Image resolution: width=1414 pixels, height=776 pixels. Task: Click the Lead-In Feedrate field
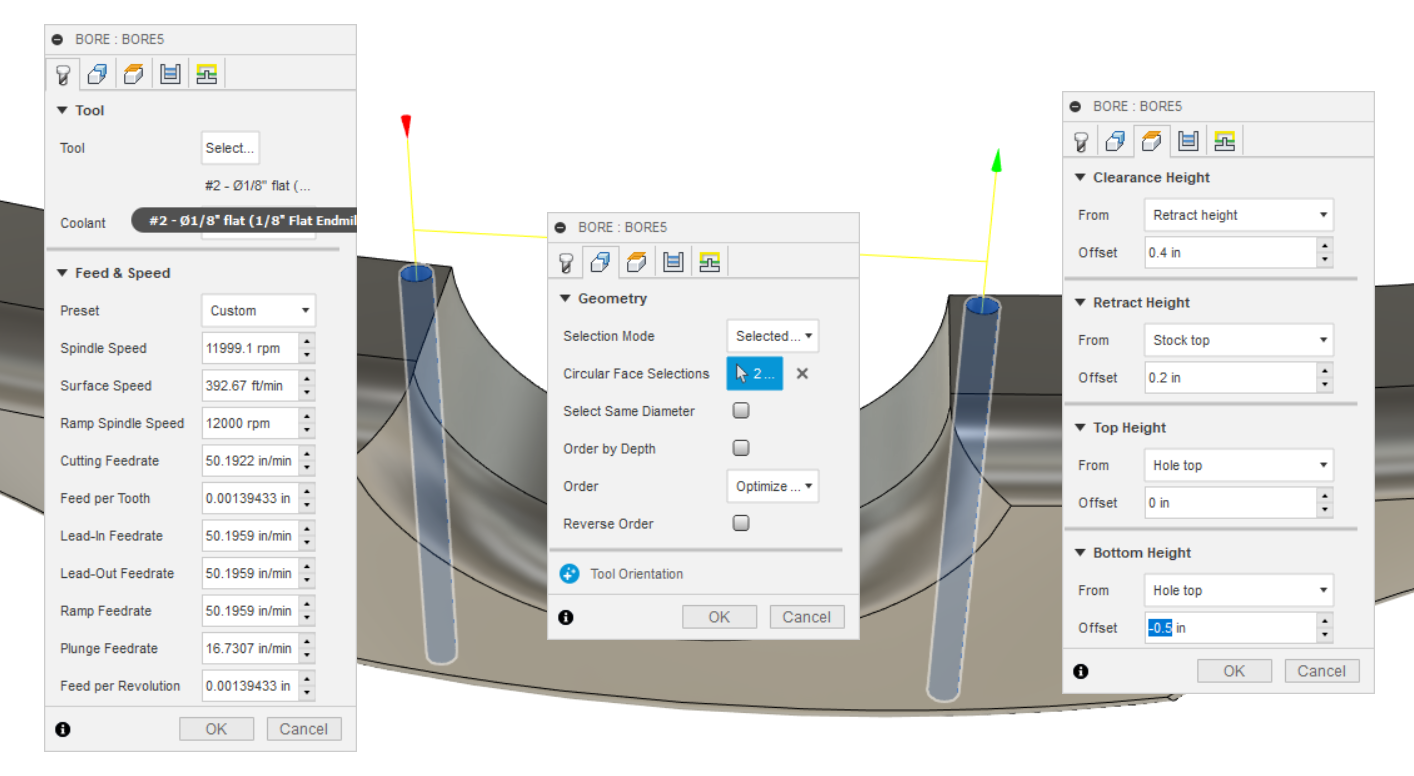[x=250, y=536]
